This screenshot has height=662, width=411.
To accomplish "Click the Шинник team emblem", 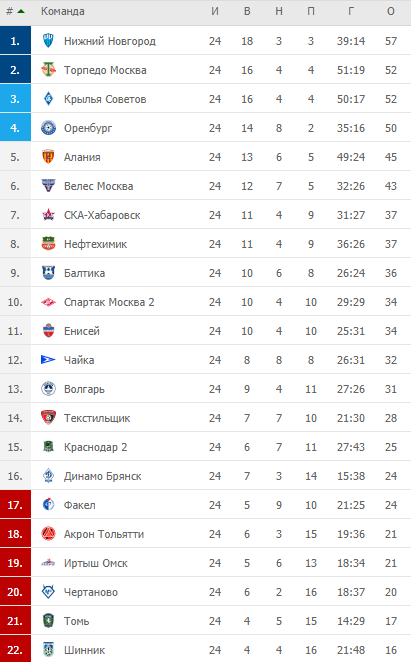I will point(49,650).
